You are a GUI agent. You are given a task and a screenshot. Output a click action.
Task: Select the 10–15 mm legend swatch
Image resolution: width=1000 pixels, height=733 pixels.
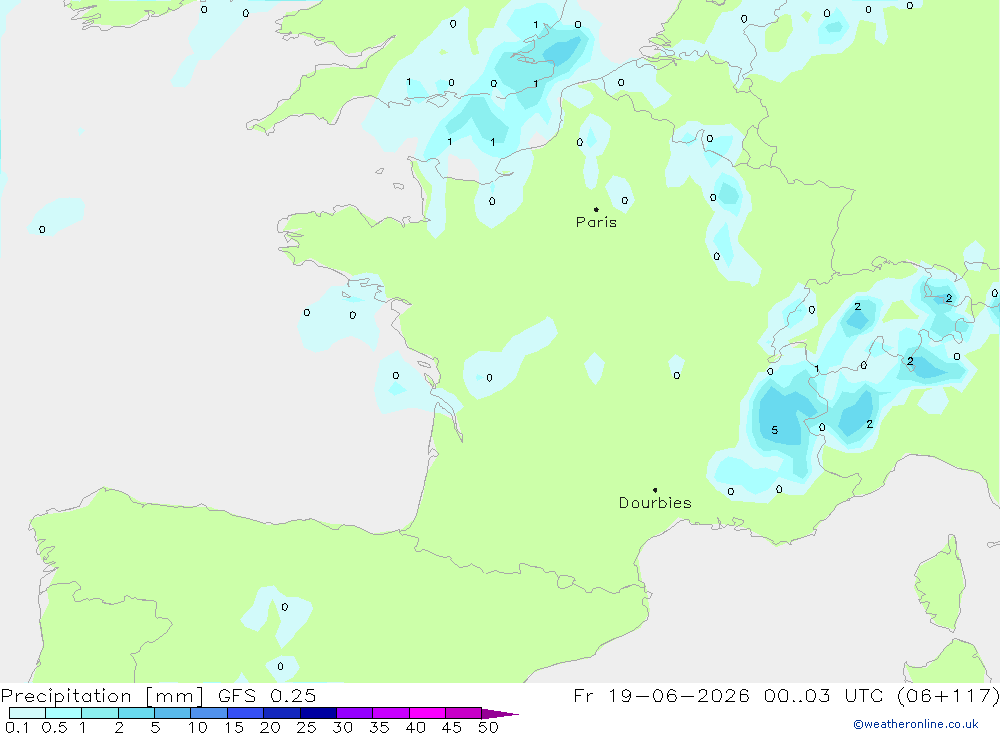209,713
